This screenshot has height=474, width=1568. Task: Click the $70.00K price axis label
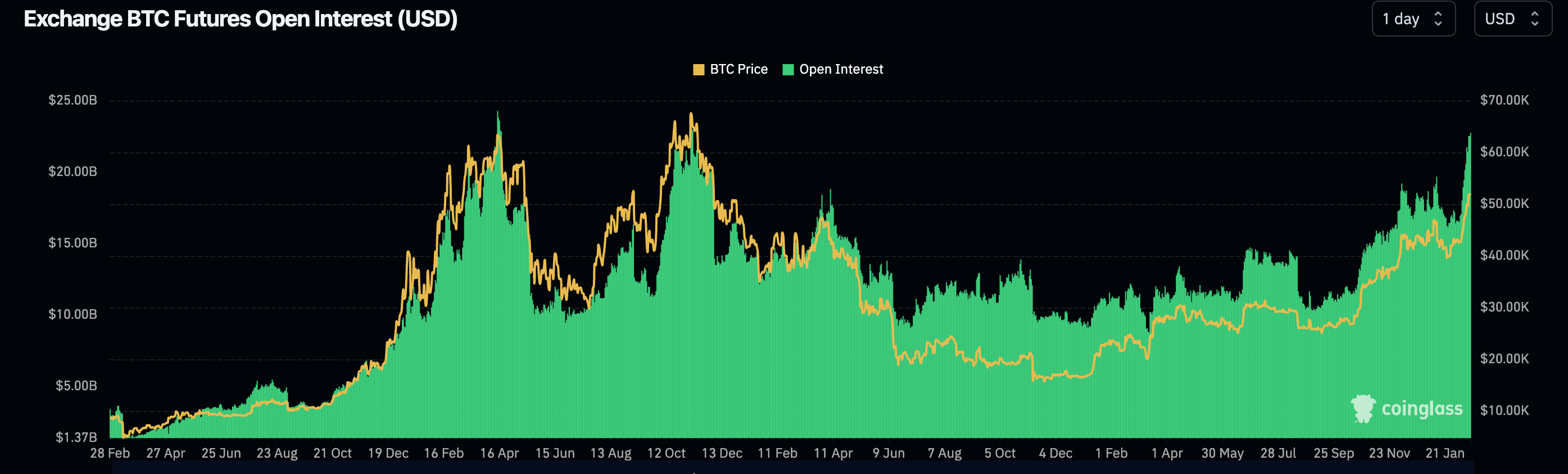(x=1504, y=100)
